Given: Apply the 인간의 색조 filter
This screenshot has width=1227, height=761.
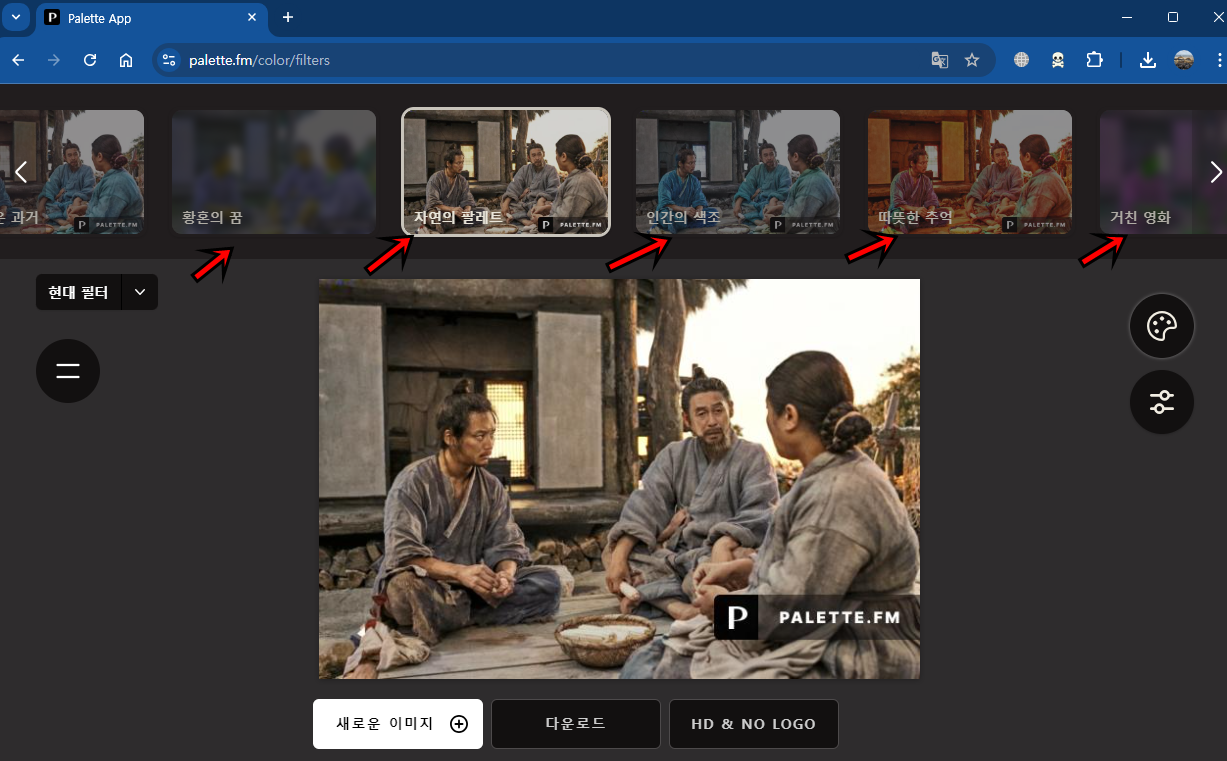Looking at the screenshot, I should [738, 172].
